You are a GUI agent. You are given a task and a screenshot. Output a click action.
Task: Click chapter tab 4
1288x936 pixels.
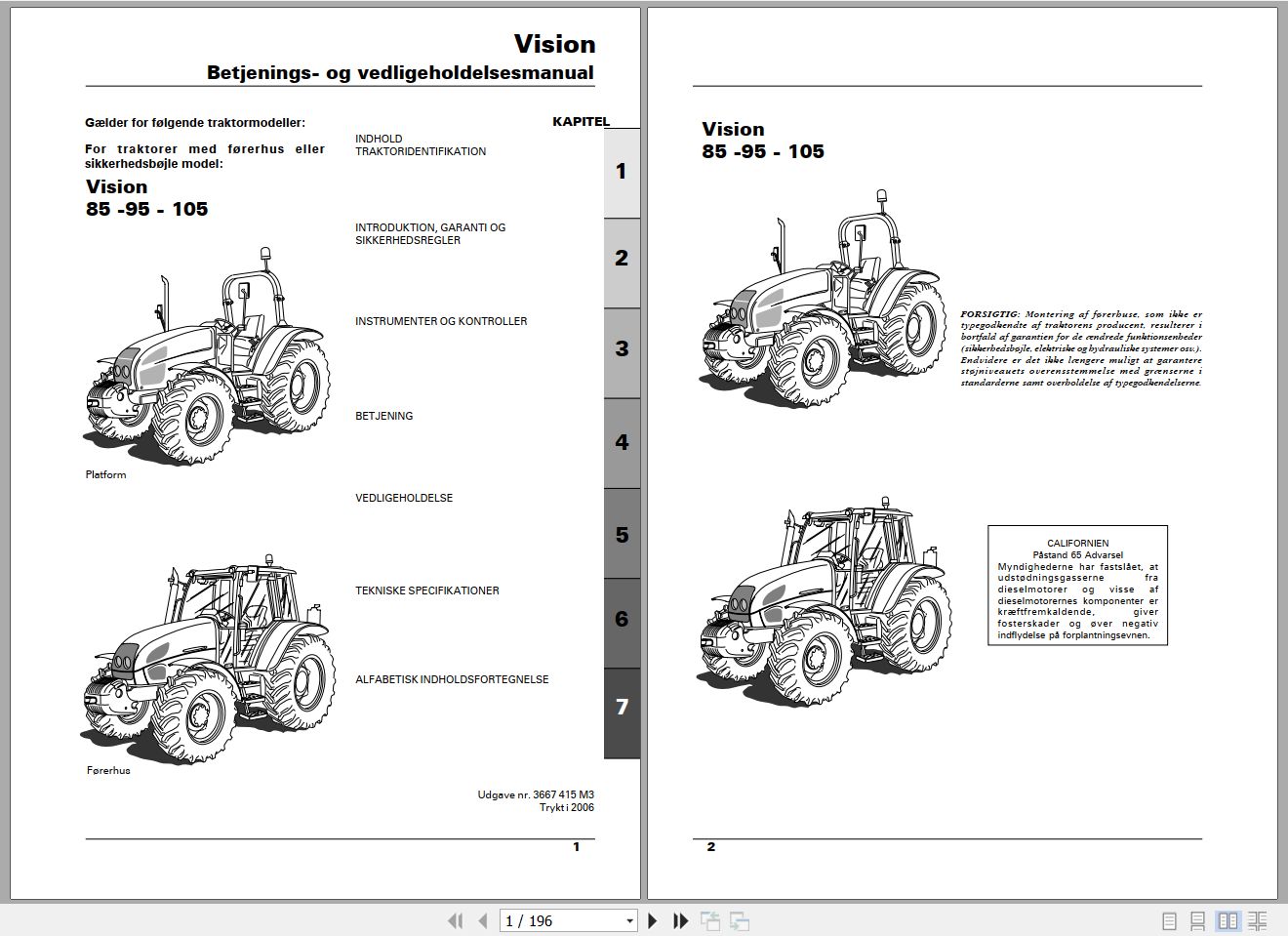(x=622, y=443)
